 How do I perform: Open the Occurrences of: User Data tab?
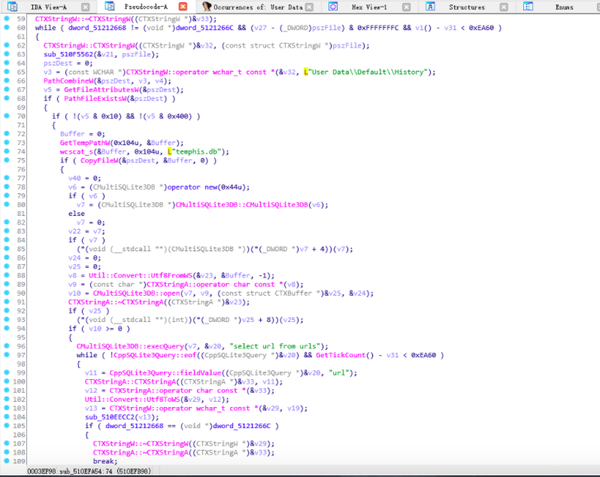pyautogui.click(x=258, y=7)
